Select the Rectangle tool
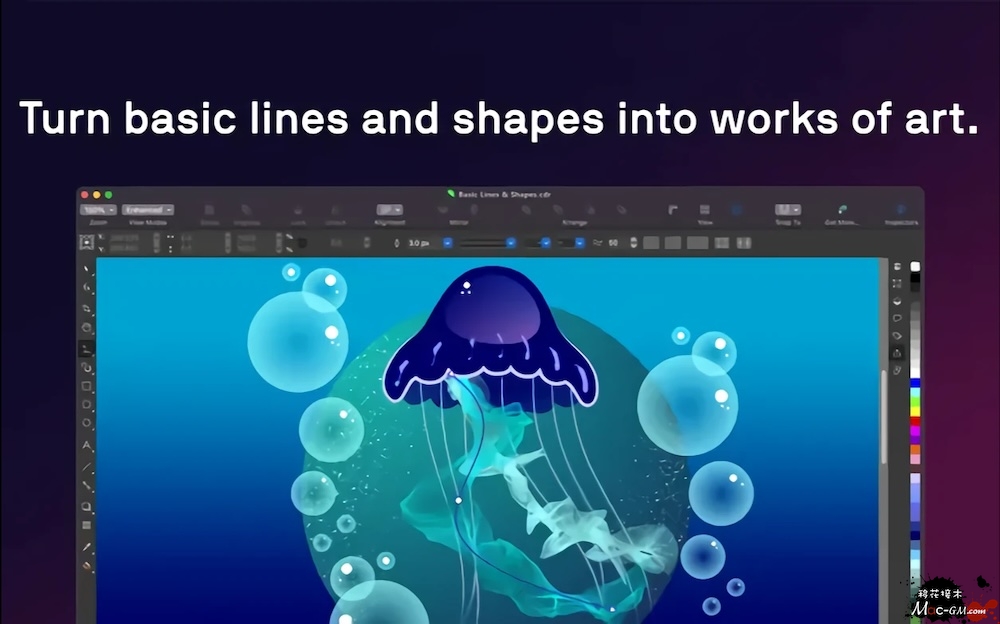Viewport: 1000px width, 624px height. coord(87,386)
